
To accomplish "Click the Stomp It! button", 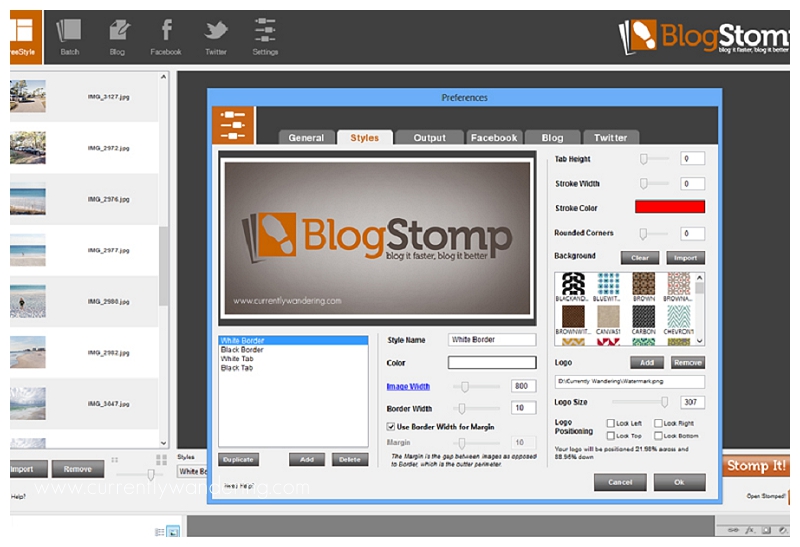I will (756, 466).
